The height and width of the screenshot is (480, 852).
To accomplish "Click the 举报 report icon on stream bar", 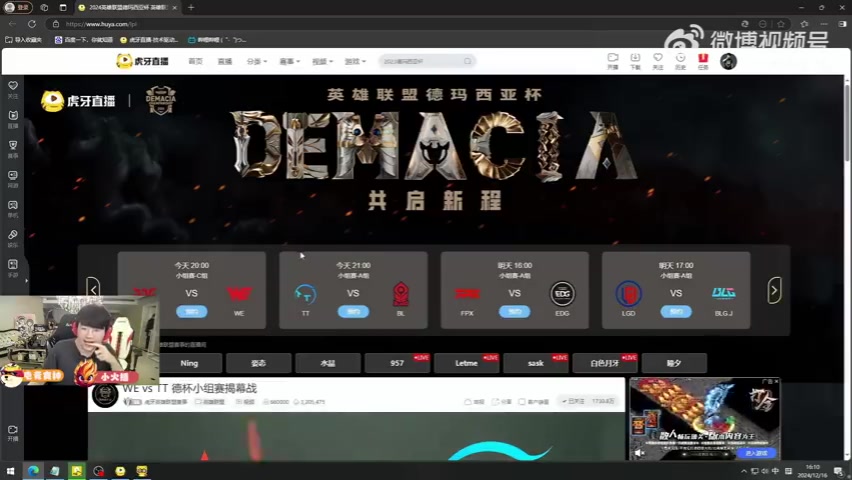I will point(474,402).
